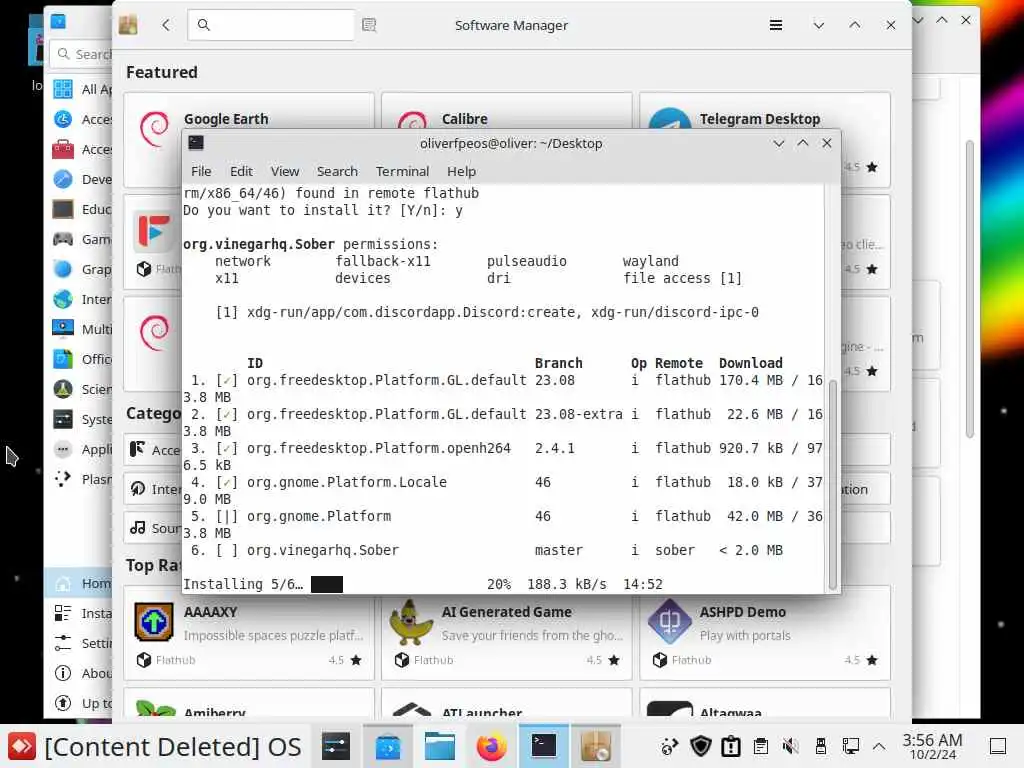
Task: Open clipboard tray icon
Action: (760, 746)
